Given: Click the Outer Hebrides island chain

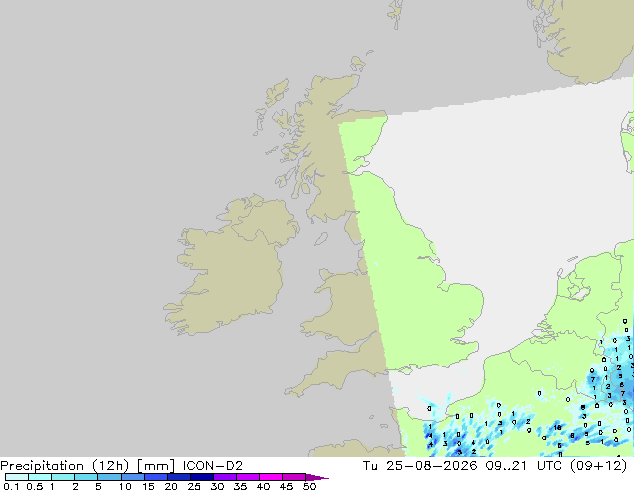Looking at the screenshot, I should [x=269, y=107].
